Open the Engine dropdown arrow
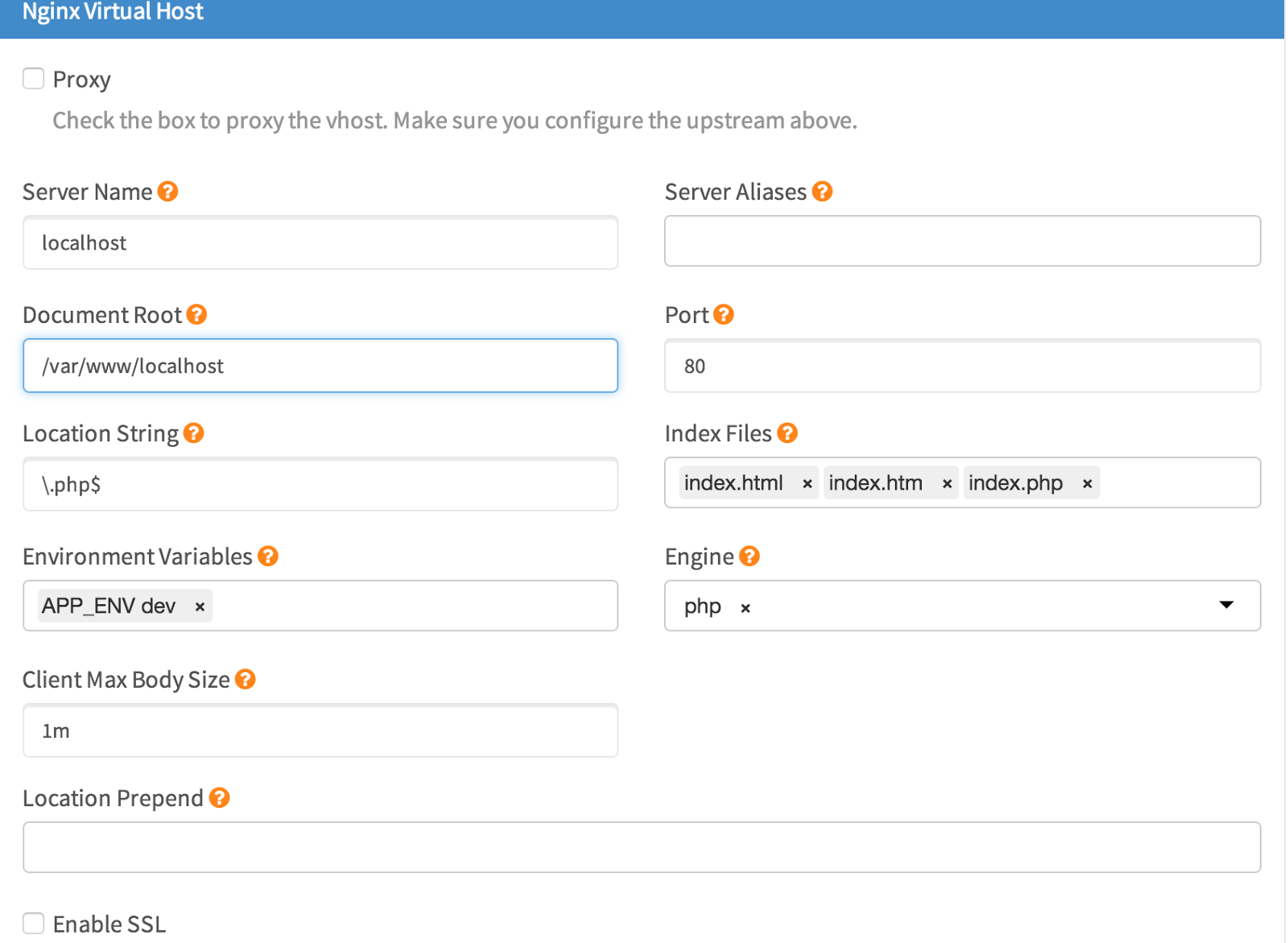This screenshot has height=943, width=1288. (x=1226, y=605)
